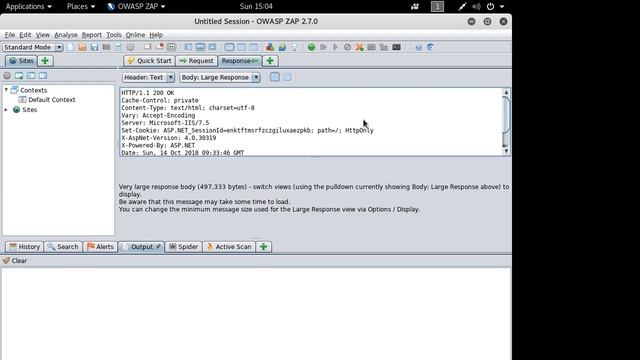The width and height of the screenshot is (640, 360).
Task: Click green plus next to Sites tab
Action: pos(45,61)
